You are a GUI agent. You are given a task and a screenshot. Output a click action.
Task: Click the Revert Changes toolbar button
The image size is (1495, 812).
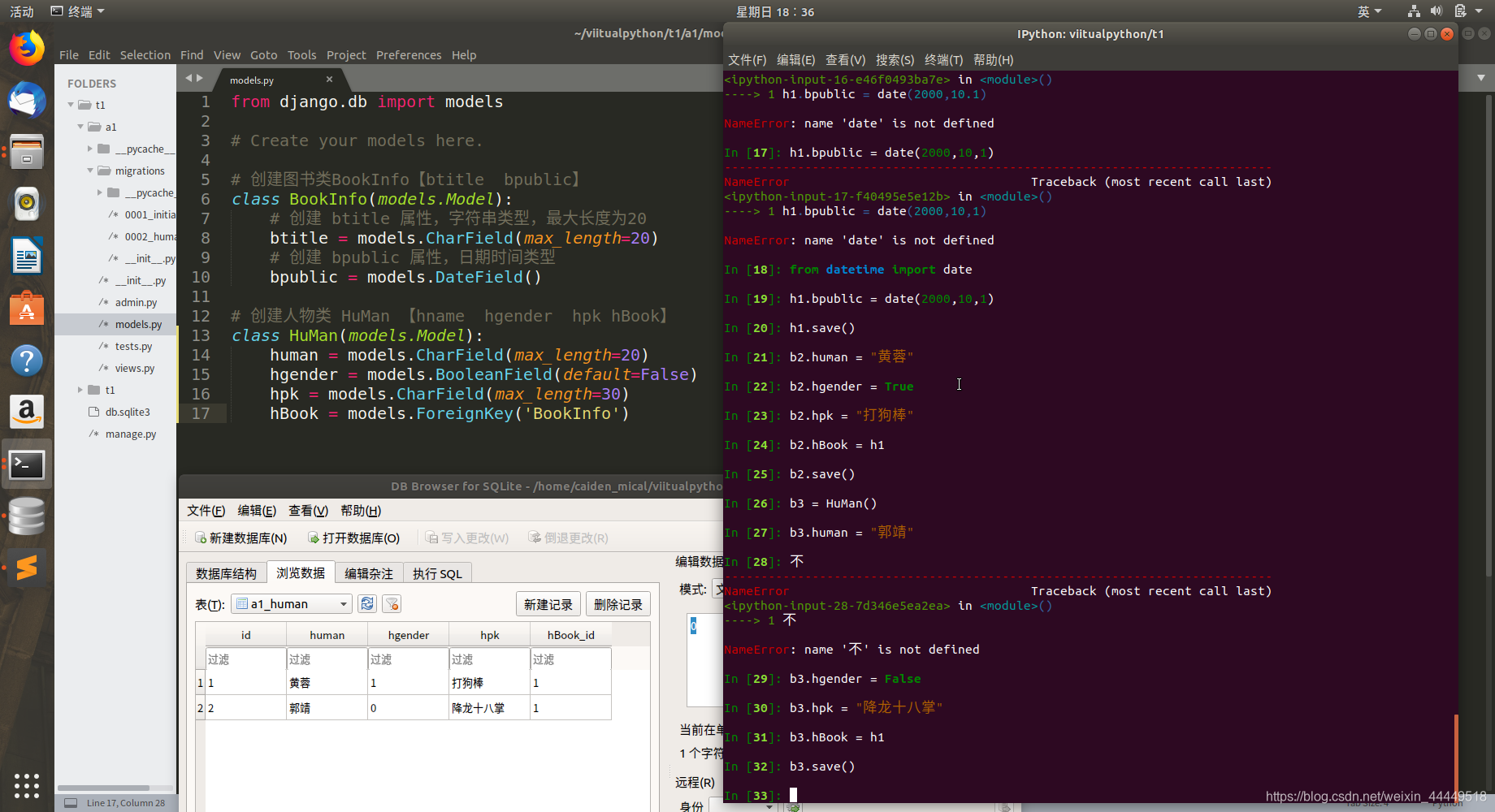point(568,538)
